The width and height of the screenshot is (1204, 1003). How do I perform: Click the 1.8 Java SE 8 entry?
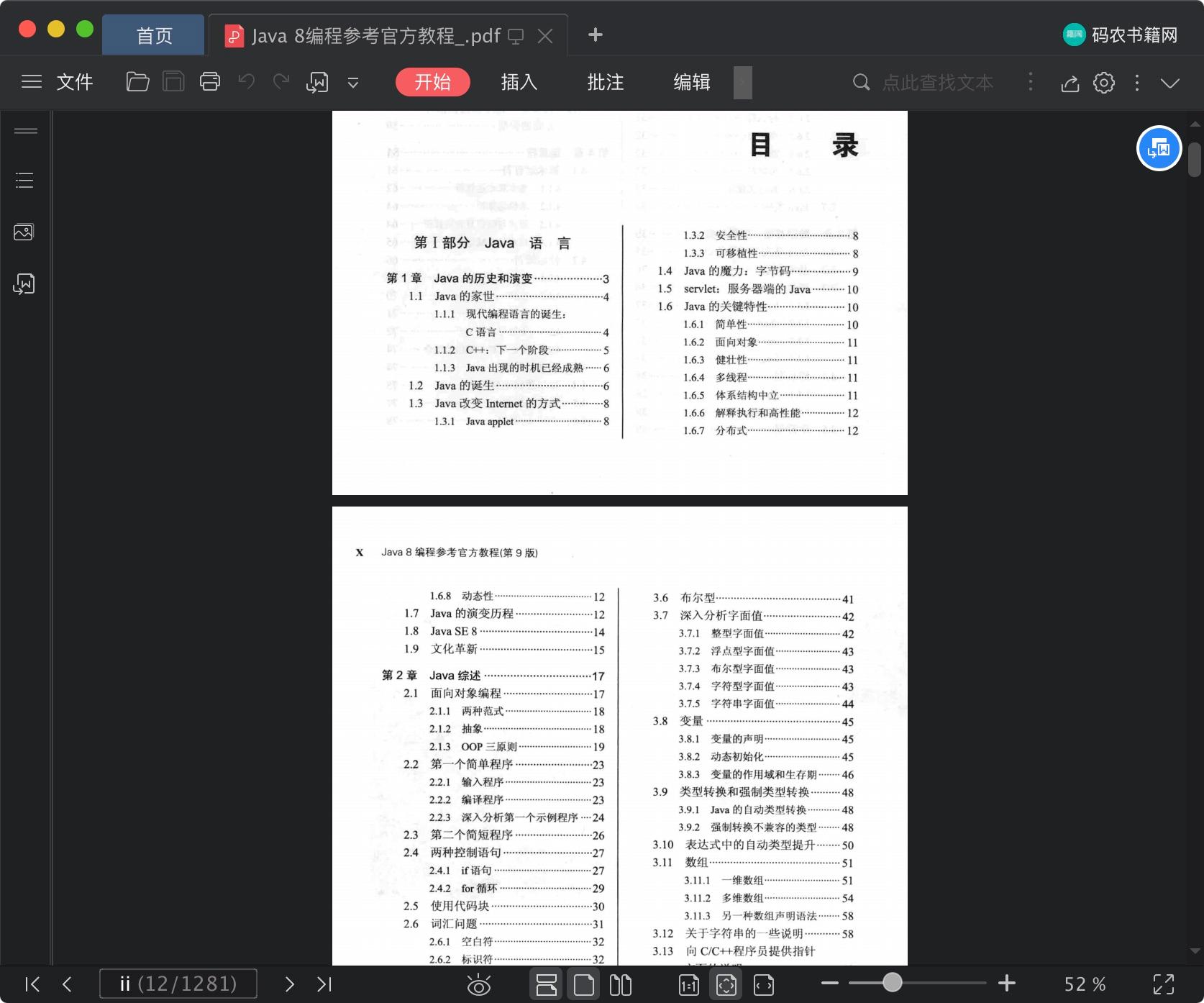504,632
